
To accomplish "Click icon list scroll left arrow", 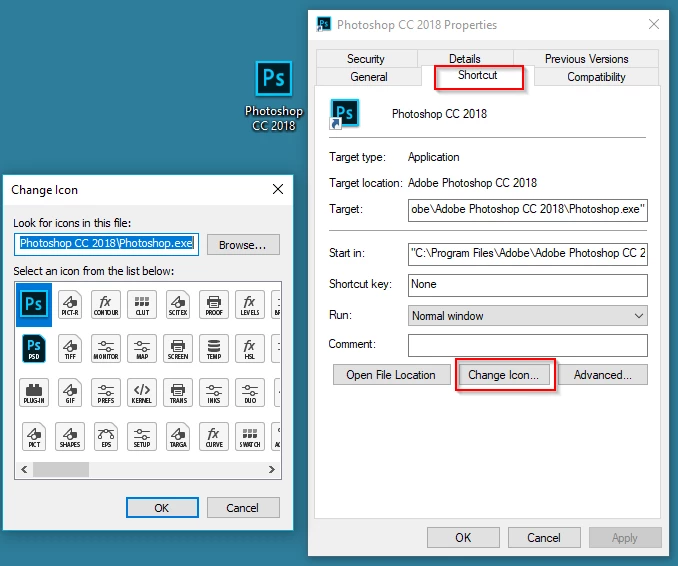I will click(24, 469).
